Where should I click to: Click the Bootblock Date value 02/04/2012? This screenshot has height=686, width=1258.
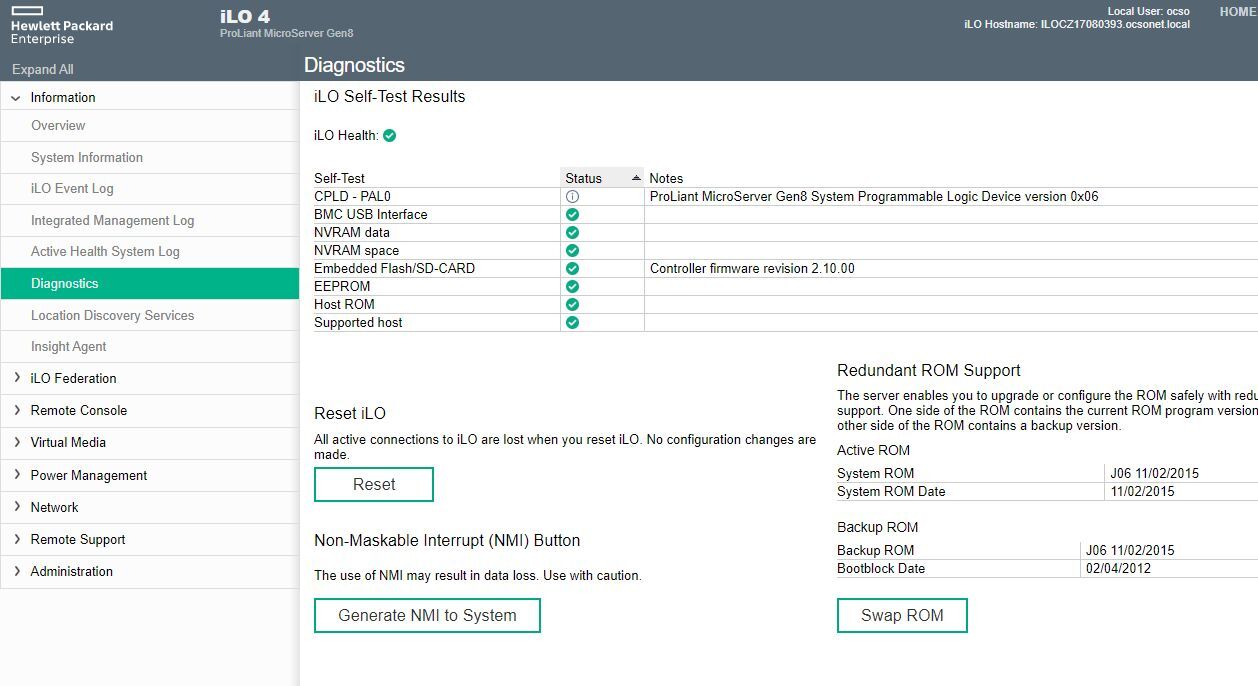pyautogui.click(x=1118, y=568)
